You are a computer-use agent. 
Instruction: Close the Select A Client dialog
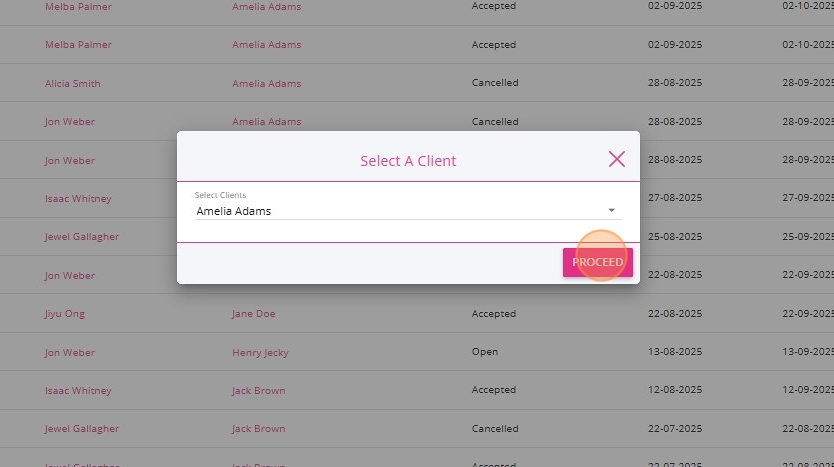pos(617,159)
